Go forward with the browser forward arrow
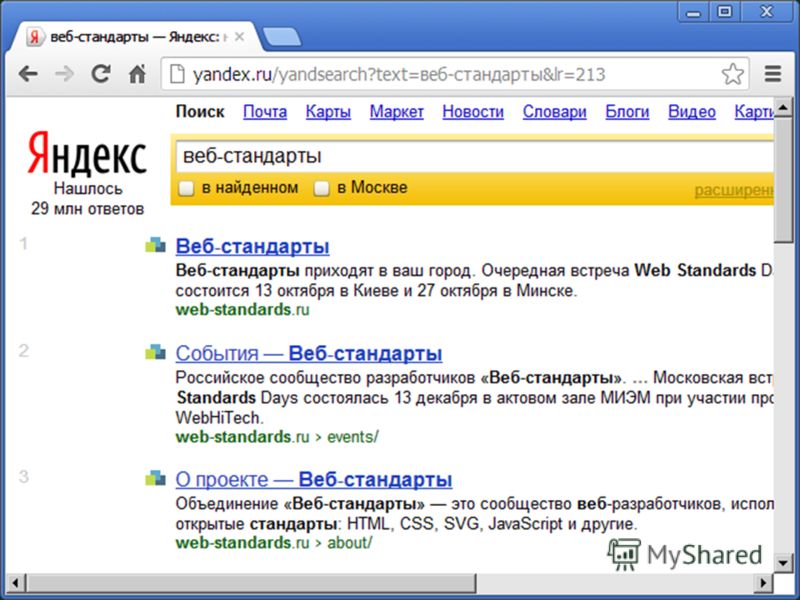Viewport: 800px width, 600px height. point(64,74)
